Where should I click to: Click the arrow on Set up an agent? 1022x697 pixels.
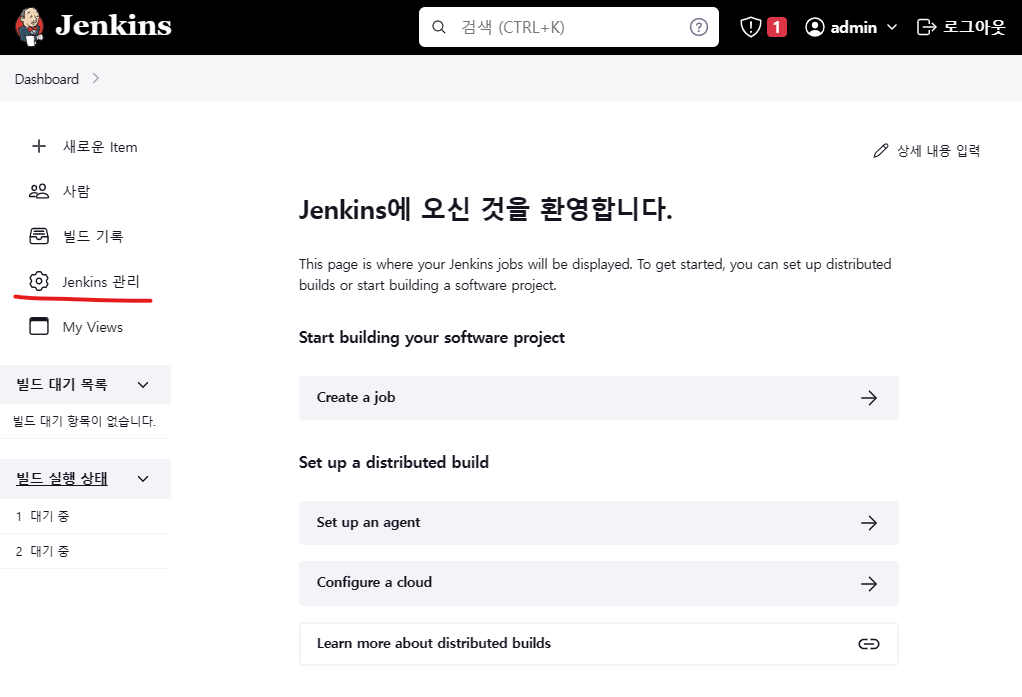click(869, 523)
